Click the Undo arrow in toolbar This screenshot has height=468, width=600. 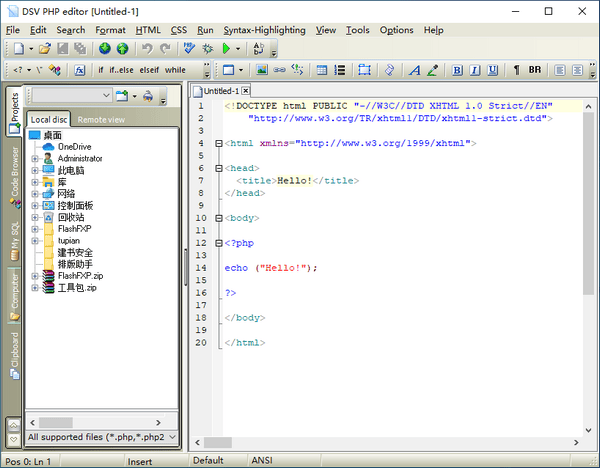click(147, 48)
